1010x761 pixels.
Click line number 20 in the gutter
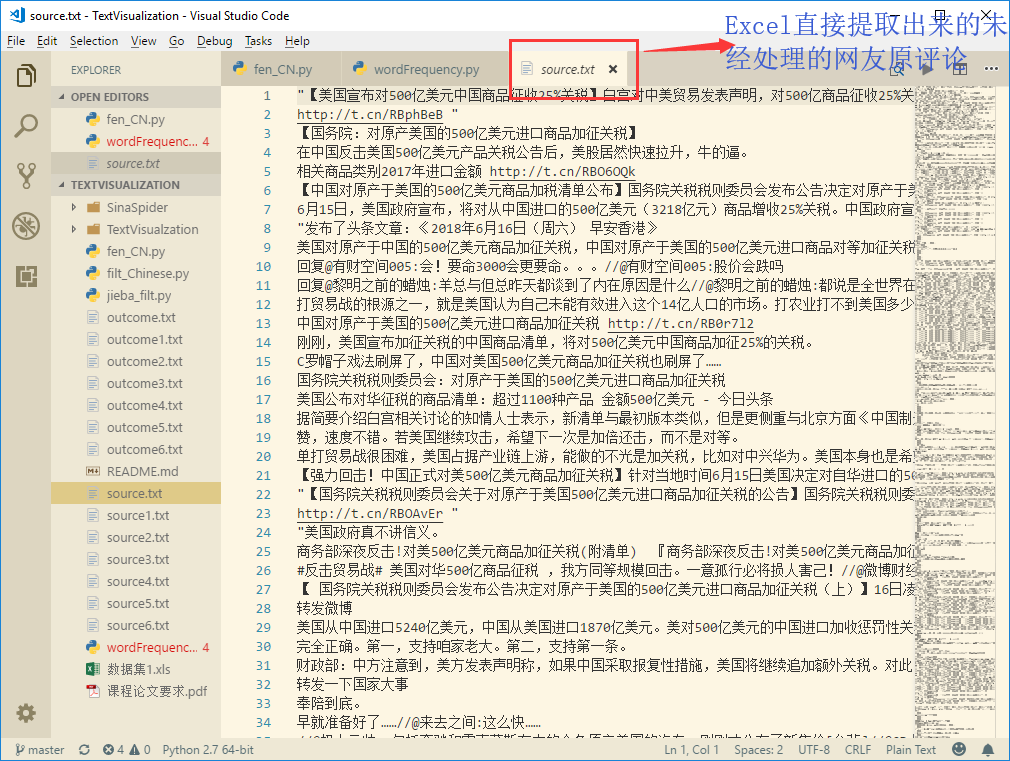263,456
